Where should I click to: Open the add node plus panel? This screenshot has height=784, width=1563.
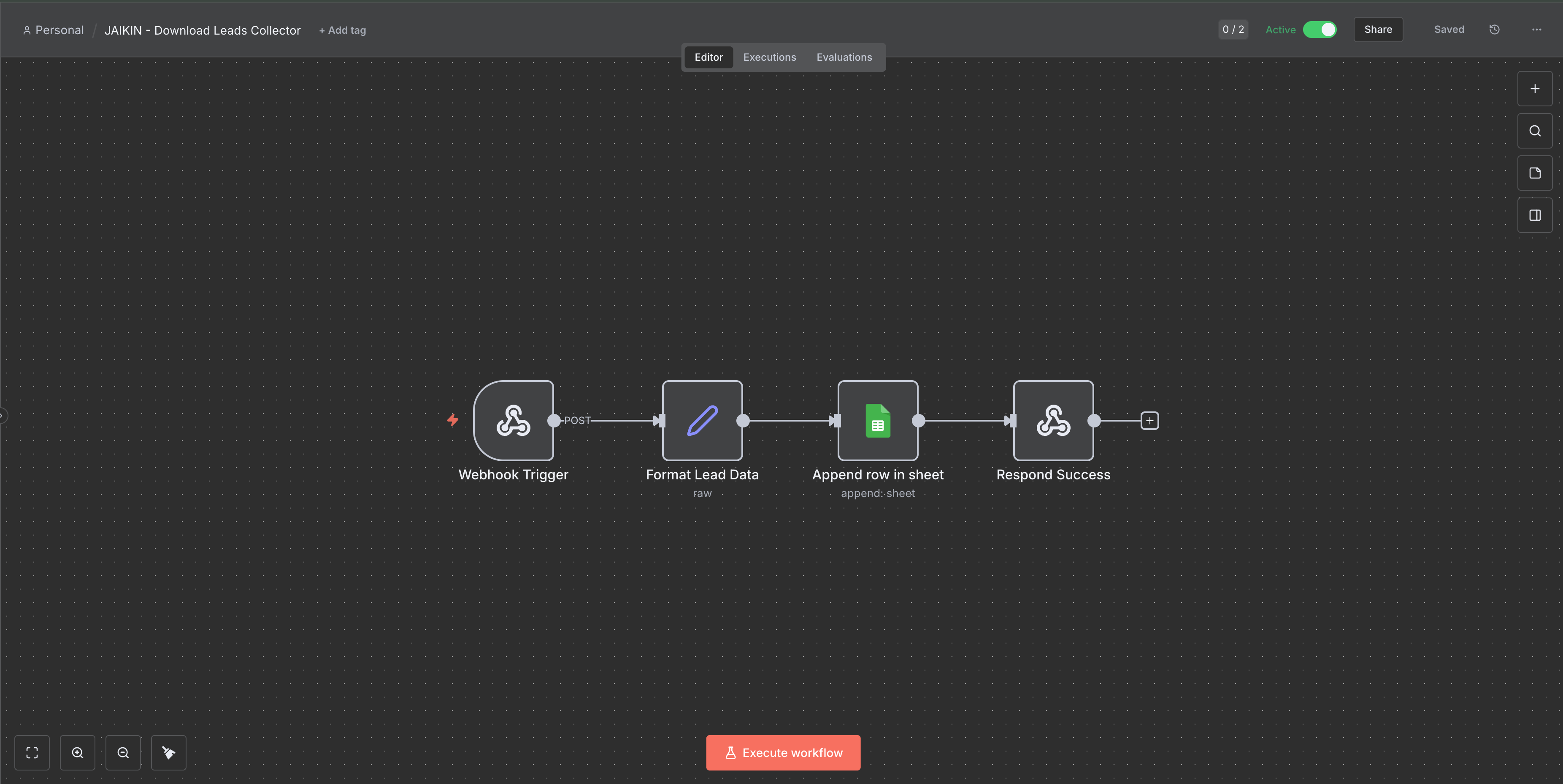tap(1534, 89)
